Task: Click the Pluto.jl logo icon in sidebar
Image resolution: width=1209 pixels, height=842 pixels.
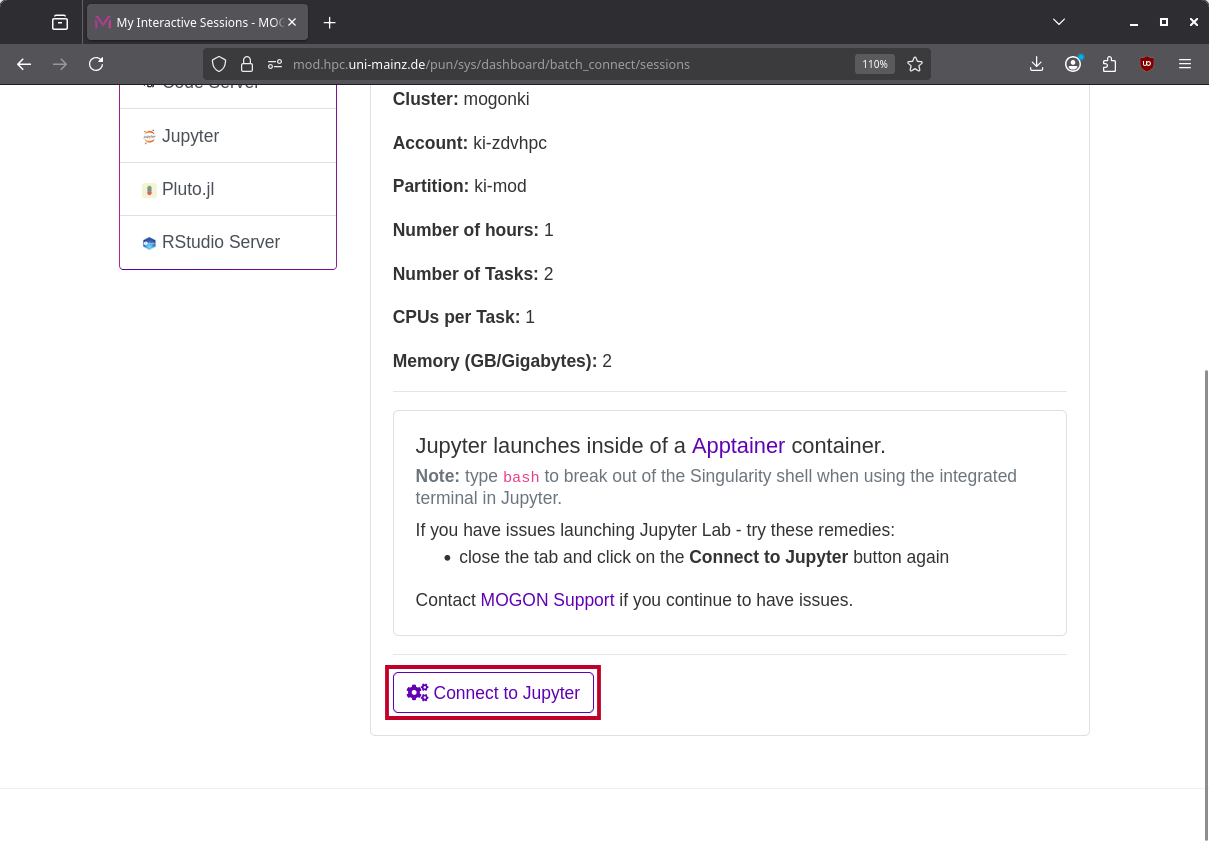Action: tap(149, 190)
